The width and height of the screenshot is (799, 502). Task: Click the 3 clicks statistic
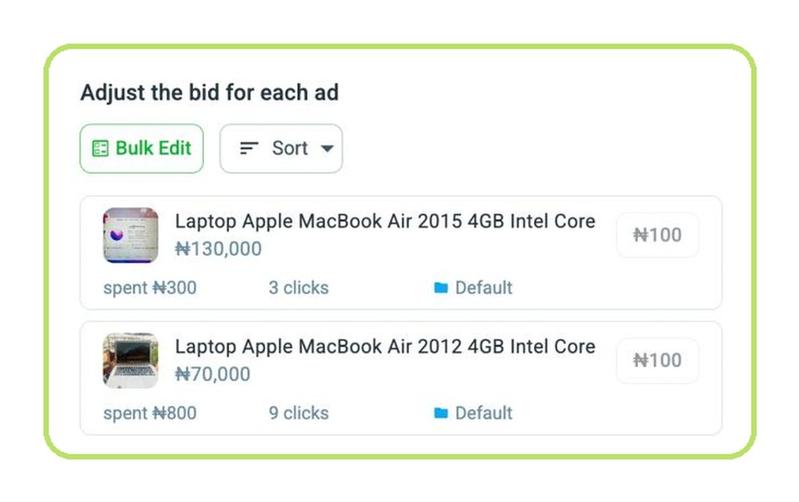click(299, 288)
